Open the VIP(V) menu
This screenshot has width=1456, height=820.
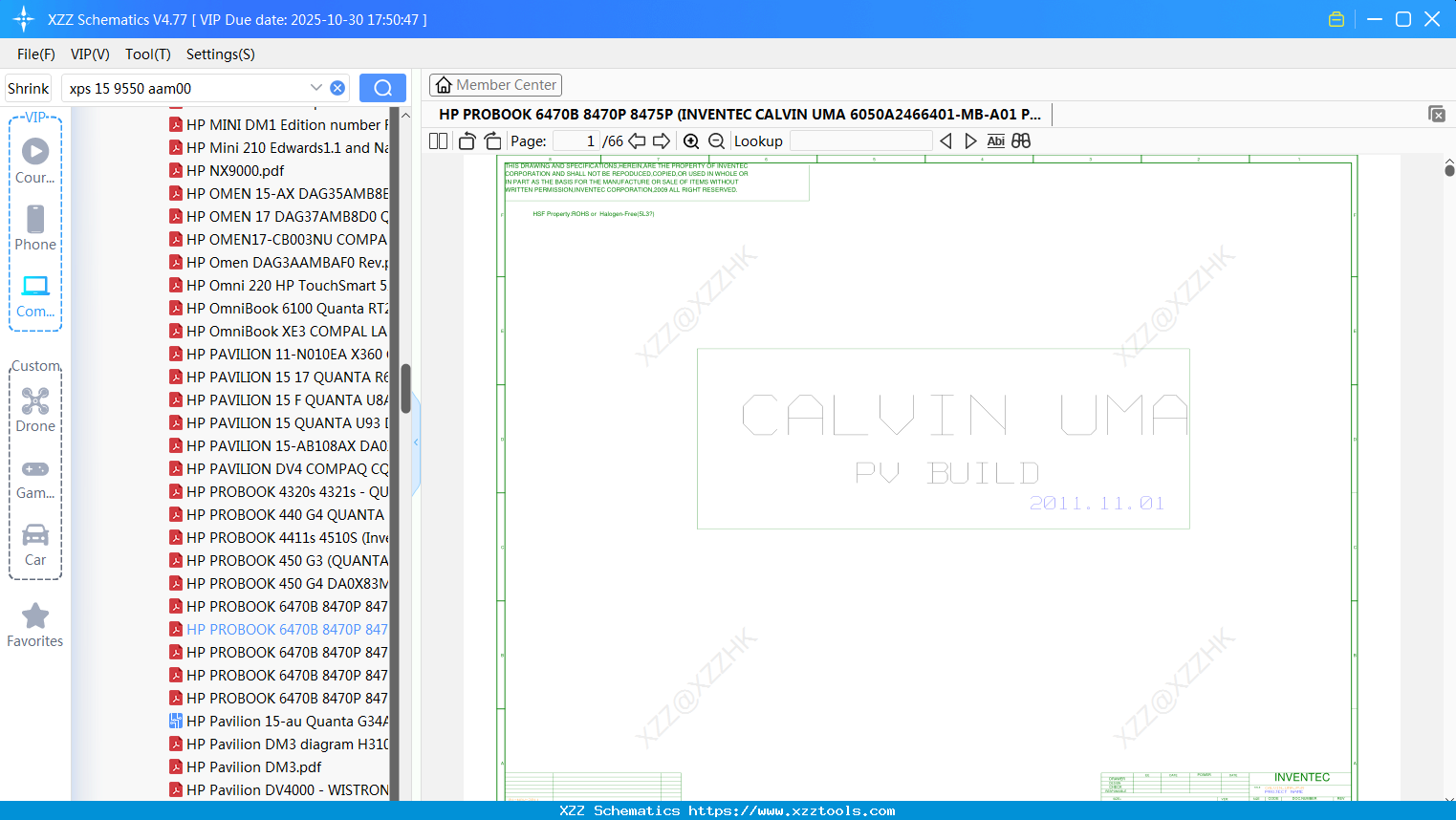pos(90,54)
